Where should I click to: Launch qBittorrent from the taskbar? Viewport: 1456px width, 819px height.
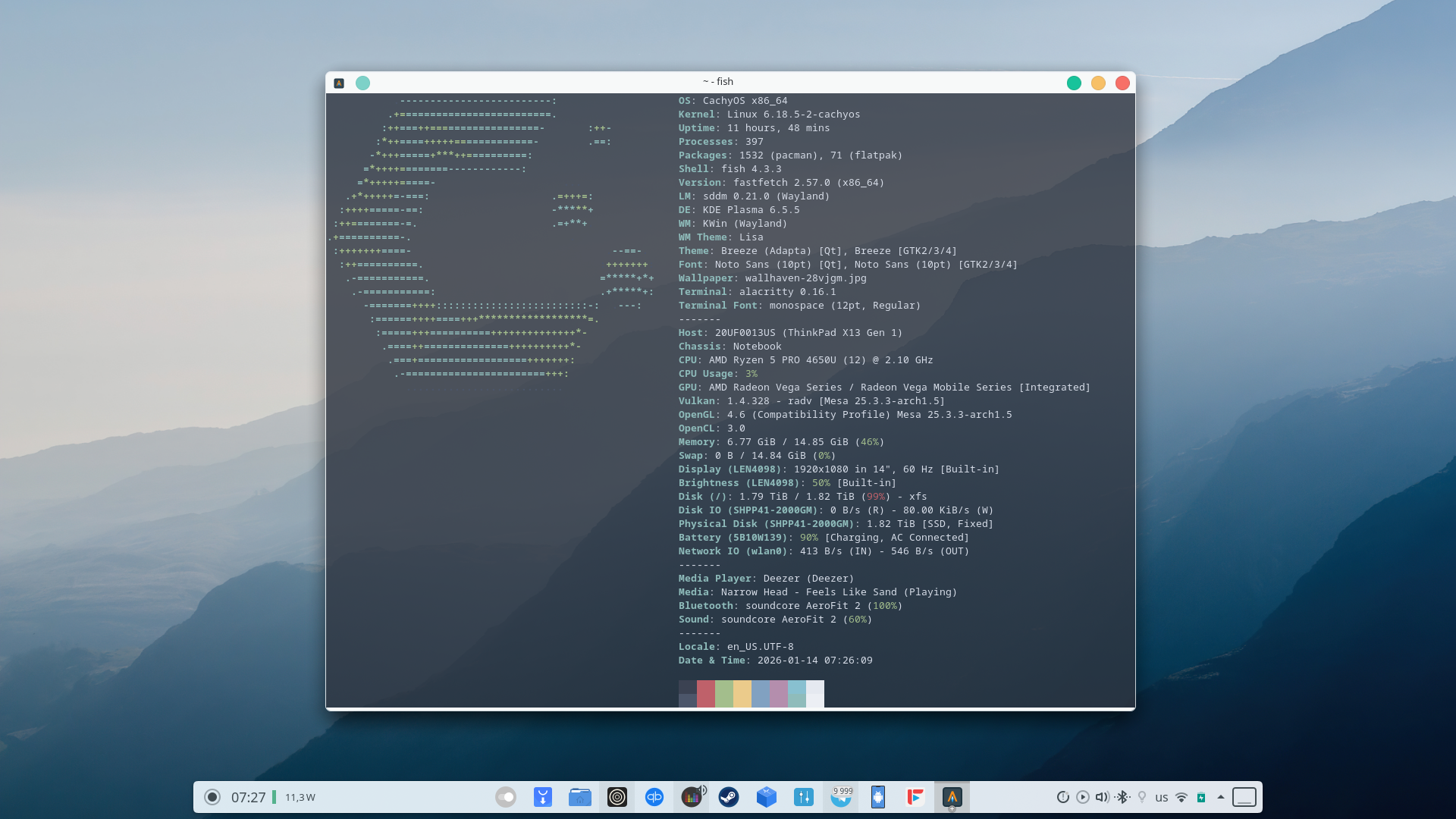(x=654, y=797)
